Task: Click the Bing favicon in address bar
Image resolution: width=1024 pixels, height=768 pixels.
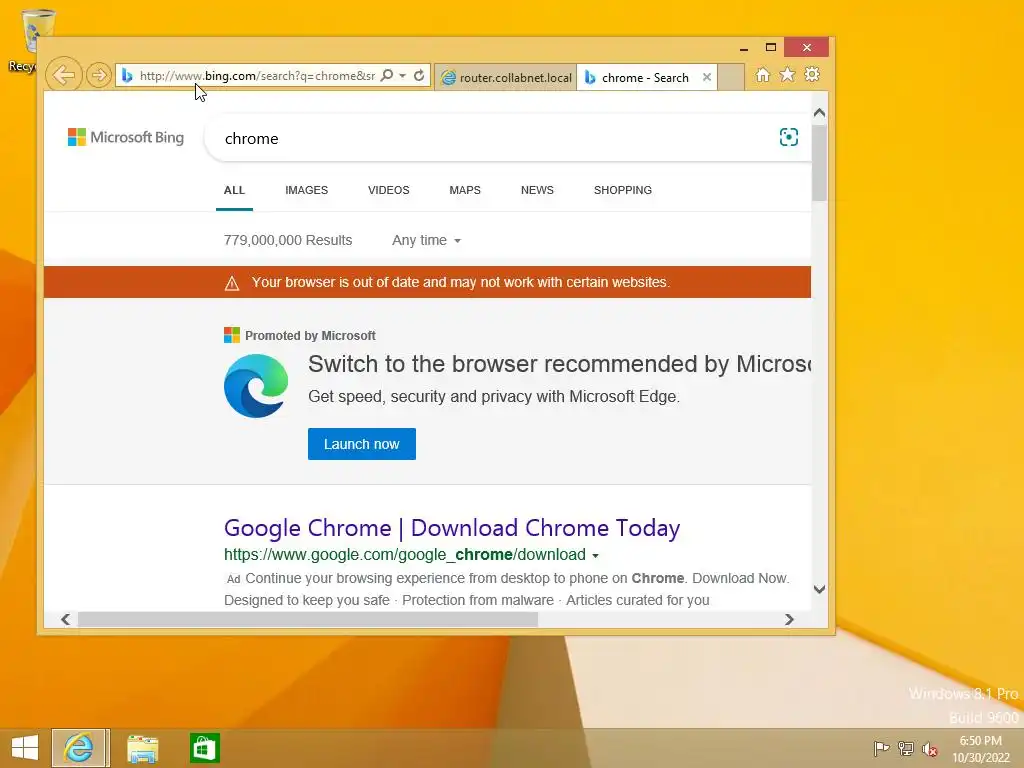Action: [127, 76]
